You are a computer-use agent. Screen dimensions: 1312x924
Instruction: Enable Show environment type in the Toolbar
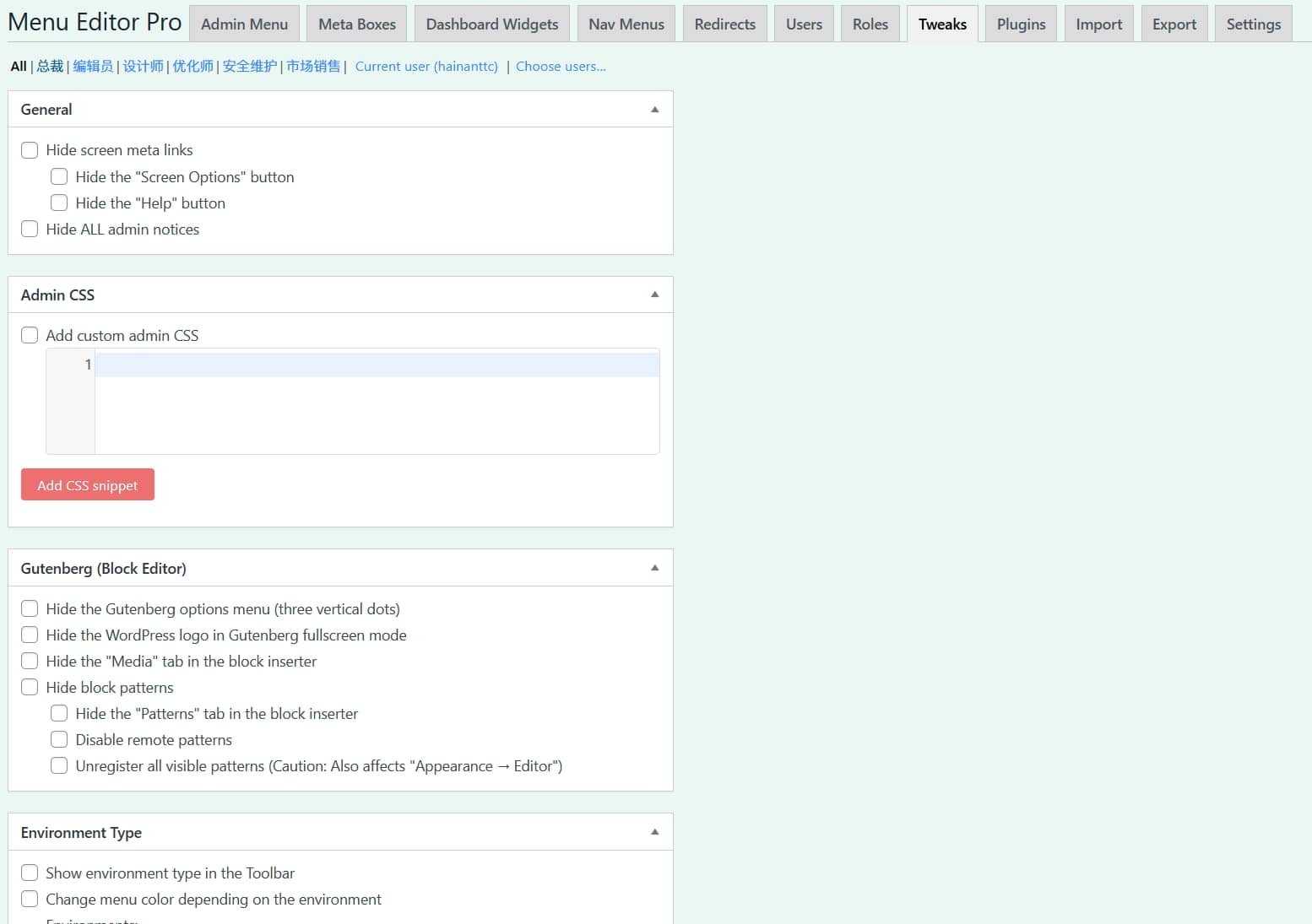click(30, 873)
